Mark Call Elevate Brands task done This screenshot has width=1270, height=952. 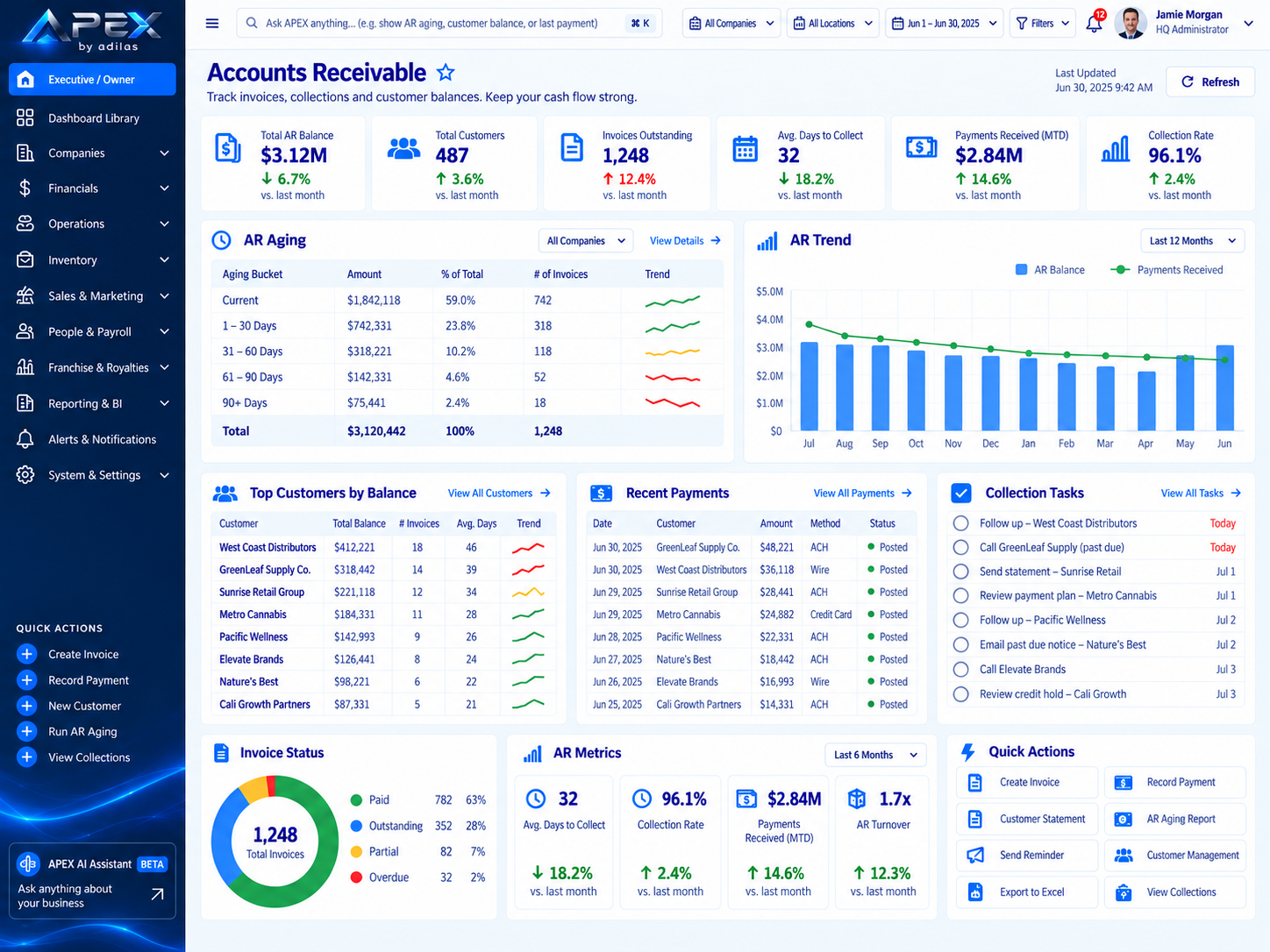pyautogui.click(x=961, y=670)
